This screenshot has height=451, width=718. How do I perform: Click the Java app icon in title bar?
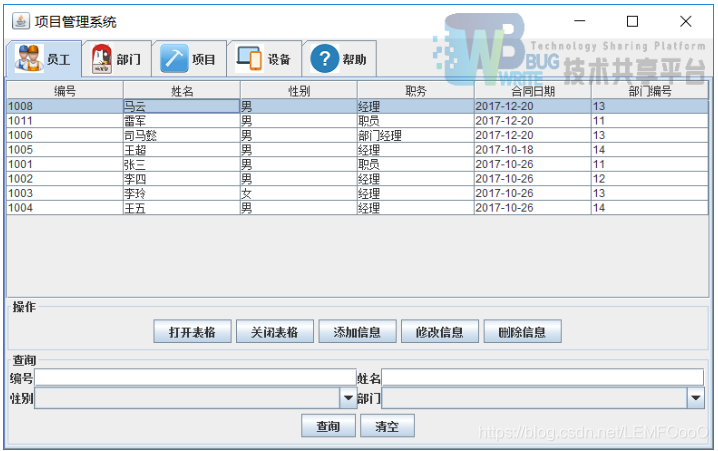pyautogui.click(x=21, y=21)
